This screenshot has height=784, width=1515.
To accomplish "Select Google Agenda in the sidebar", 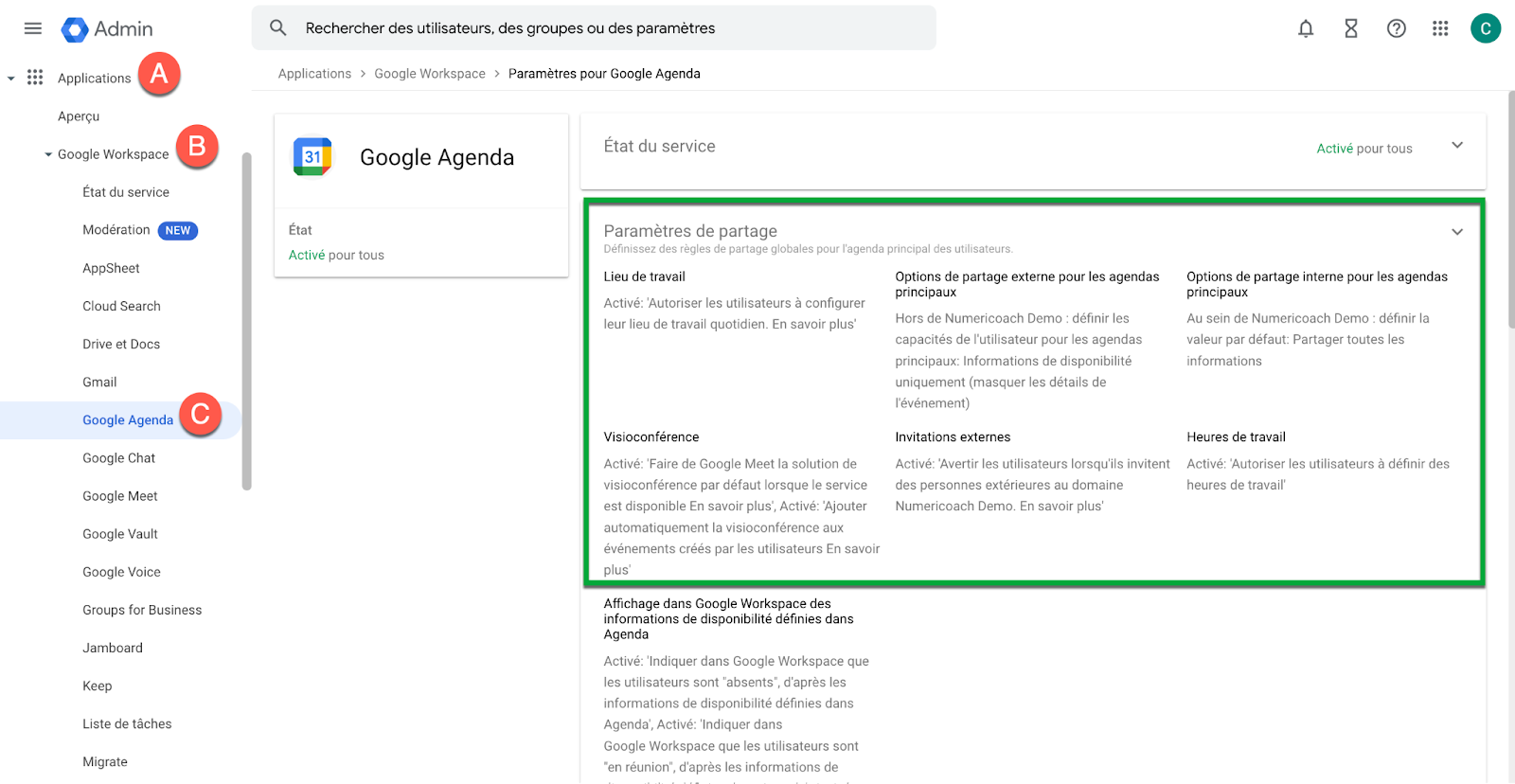I will [128, 419].
